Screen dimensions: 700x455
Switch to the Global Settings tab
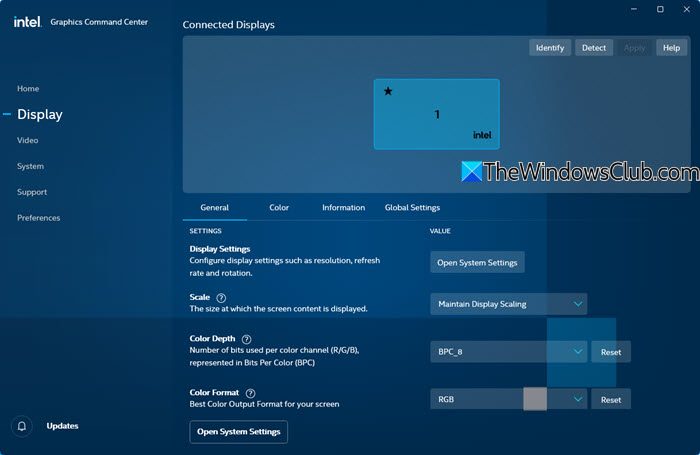coord(412,208)
